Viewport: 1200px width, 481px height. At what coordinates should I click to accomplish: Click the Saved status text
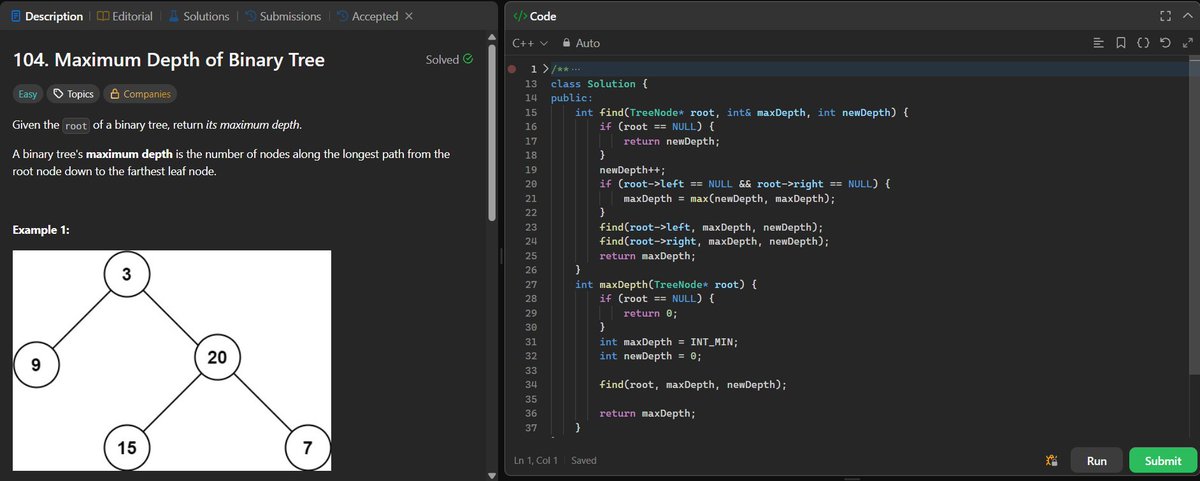[x=584, y=461]
